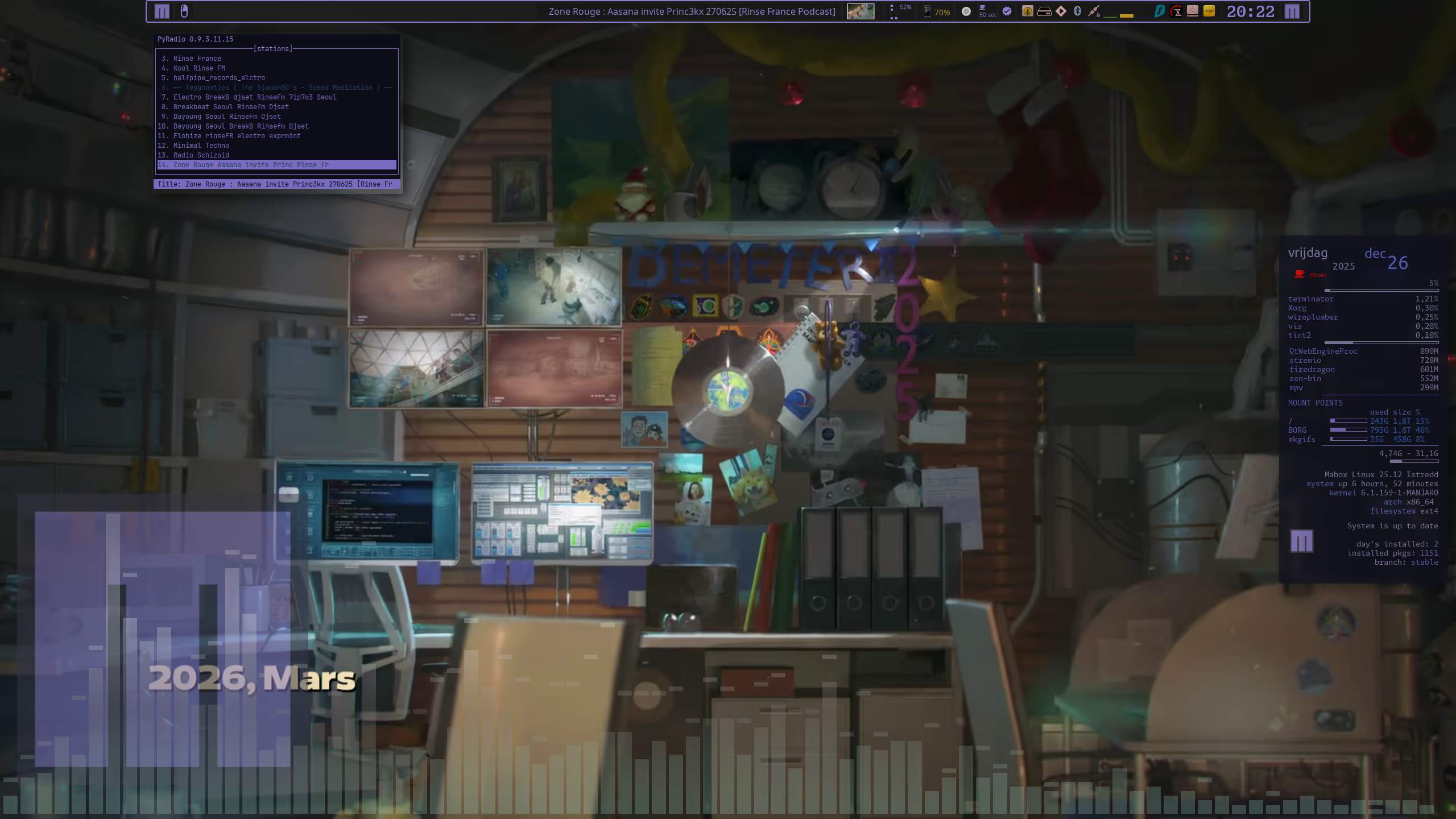Screen dimensions: 1456x819
Task: Click the yellow sticky note tray icon
Action: pyautogui.click(x=1209, y=11)
